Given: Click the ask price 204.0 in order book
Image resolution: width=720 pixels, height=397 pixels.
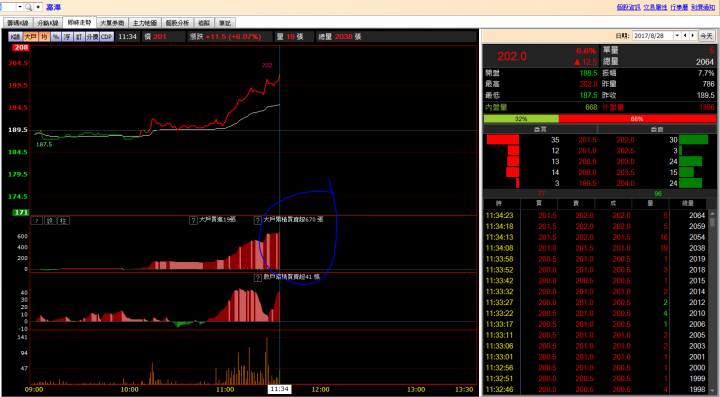Looking at the screenshot, I should [x=625, y=183].
